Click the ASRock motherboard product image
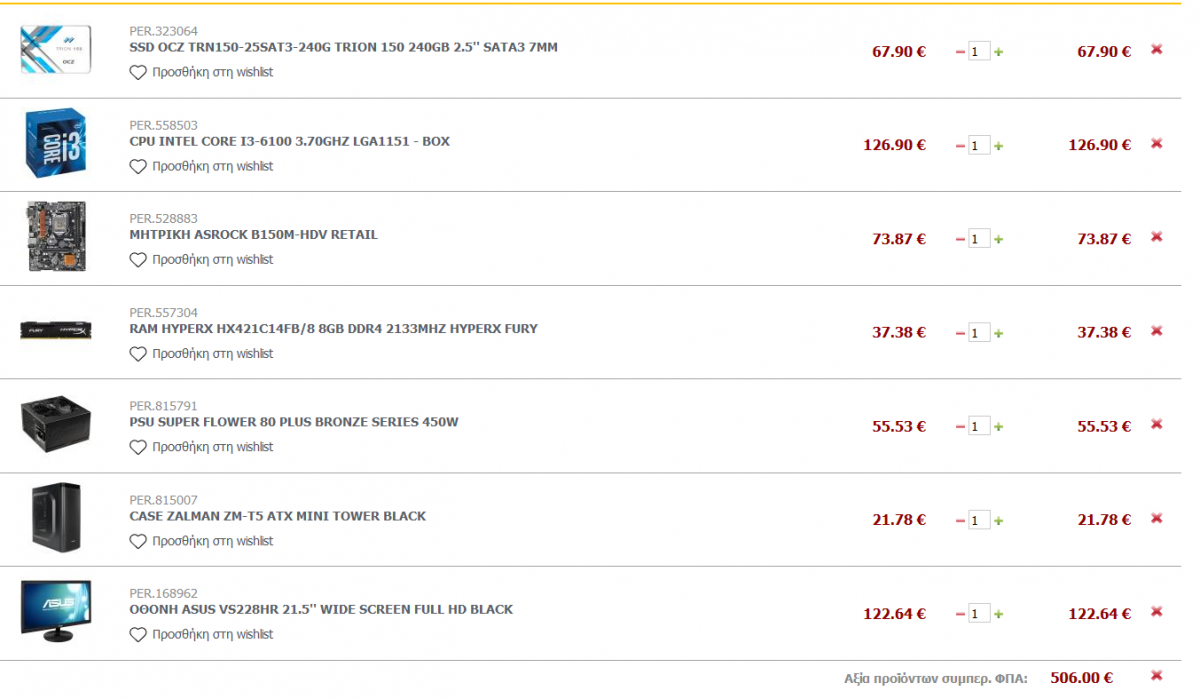 (x=56, y=237)
